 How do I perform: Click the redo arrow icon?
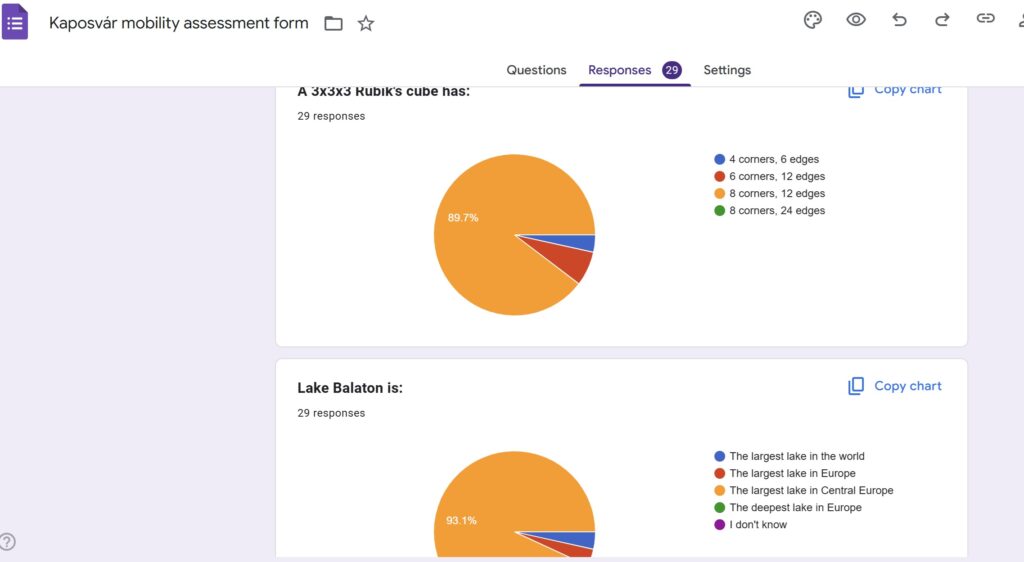point(942,20)
